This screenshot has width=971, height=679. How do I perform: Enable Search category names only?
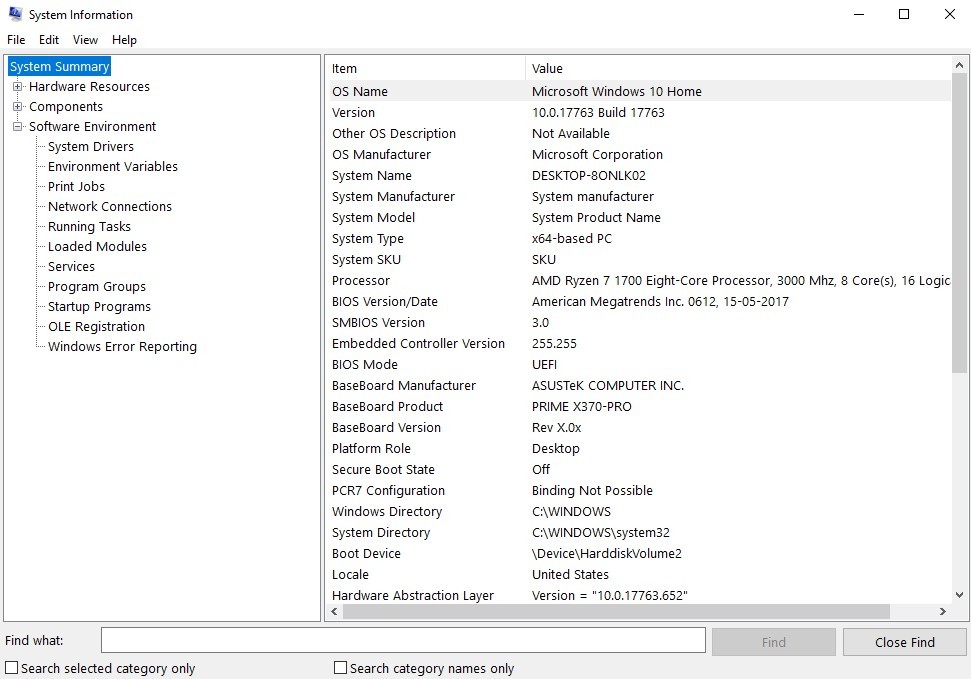[340, 667]
